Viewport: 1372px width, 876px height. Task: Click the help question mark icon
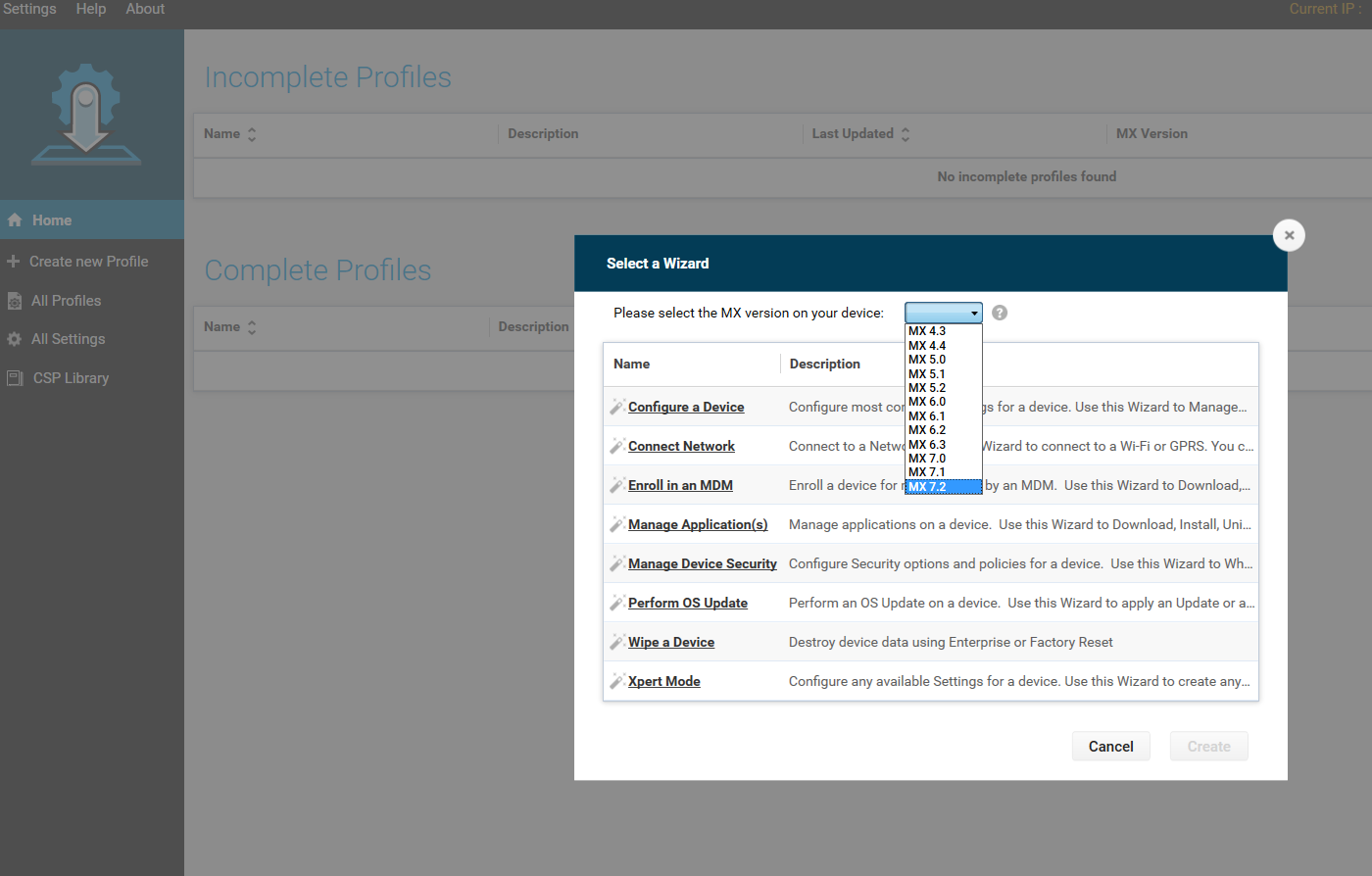coord(1000,313)
